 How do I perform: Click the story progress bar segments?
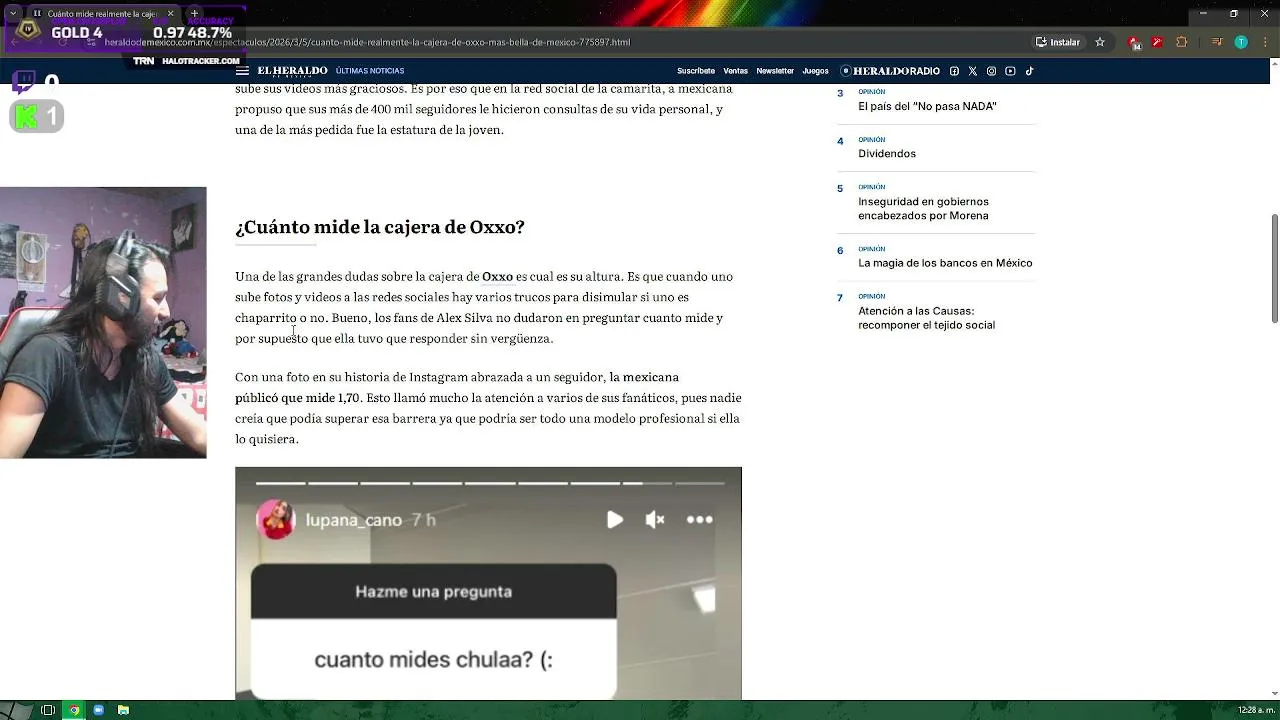click(x=489, y=483)
